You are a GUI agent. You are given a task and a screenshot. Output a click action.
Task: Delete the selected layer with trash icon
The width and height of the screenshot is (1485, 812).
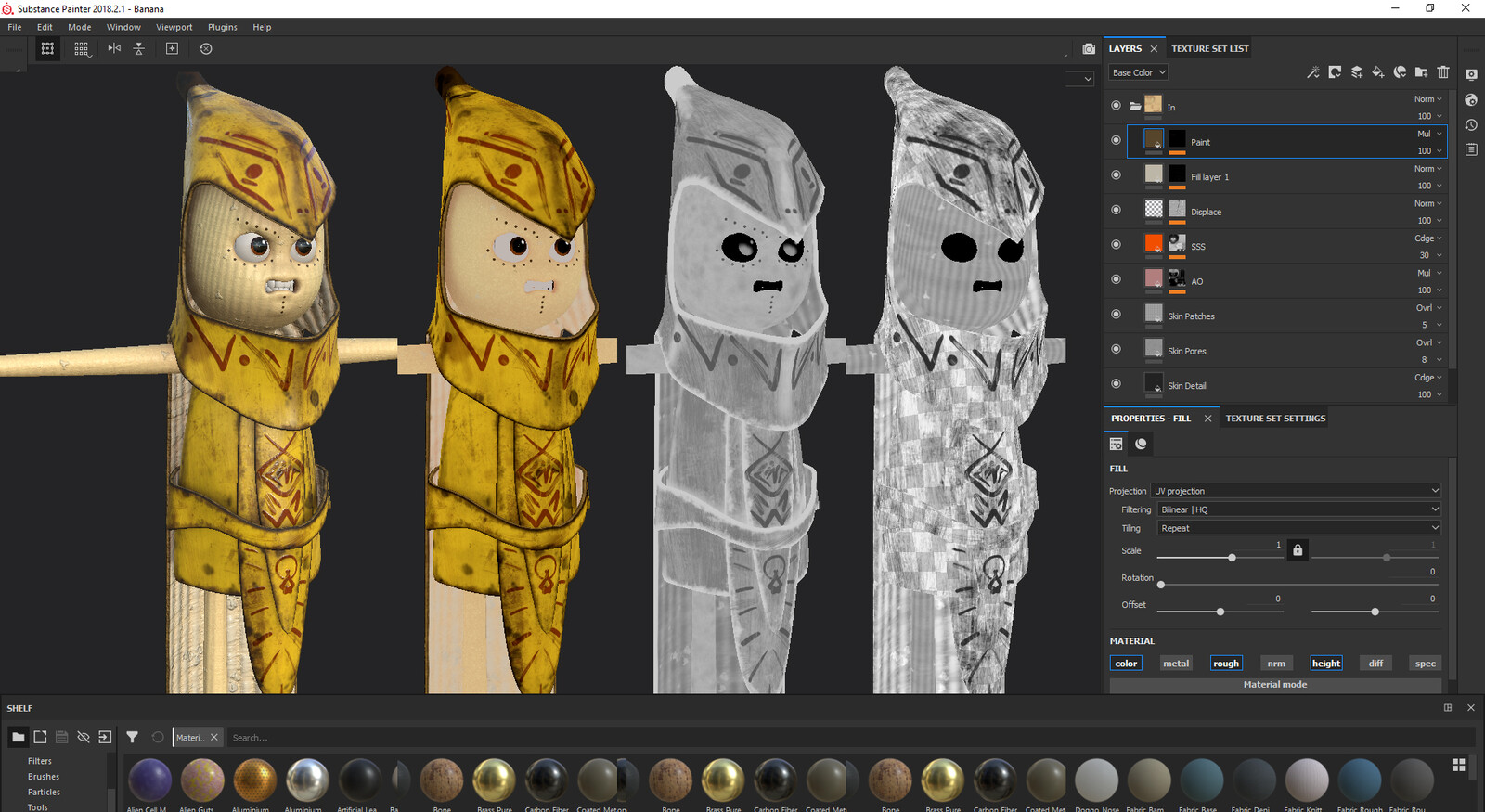[1443, 72]
